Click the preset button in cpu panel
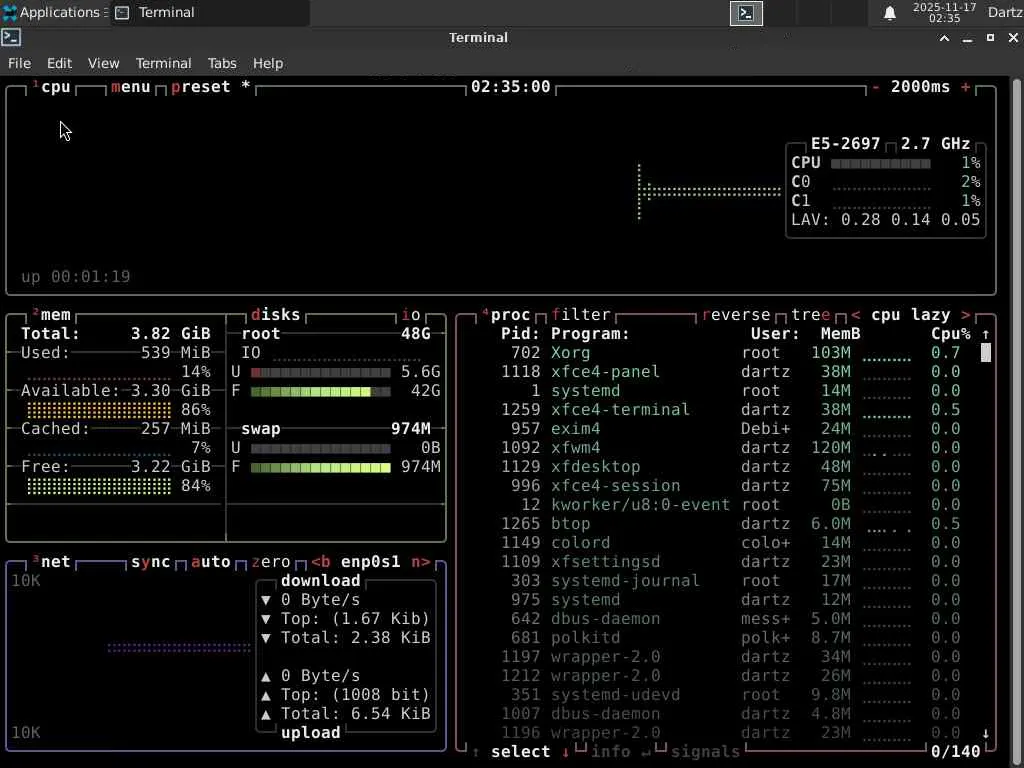Viewport: 1024px width, 768px height. click(x=200, y=87)
